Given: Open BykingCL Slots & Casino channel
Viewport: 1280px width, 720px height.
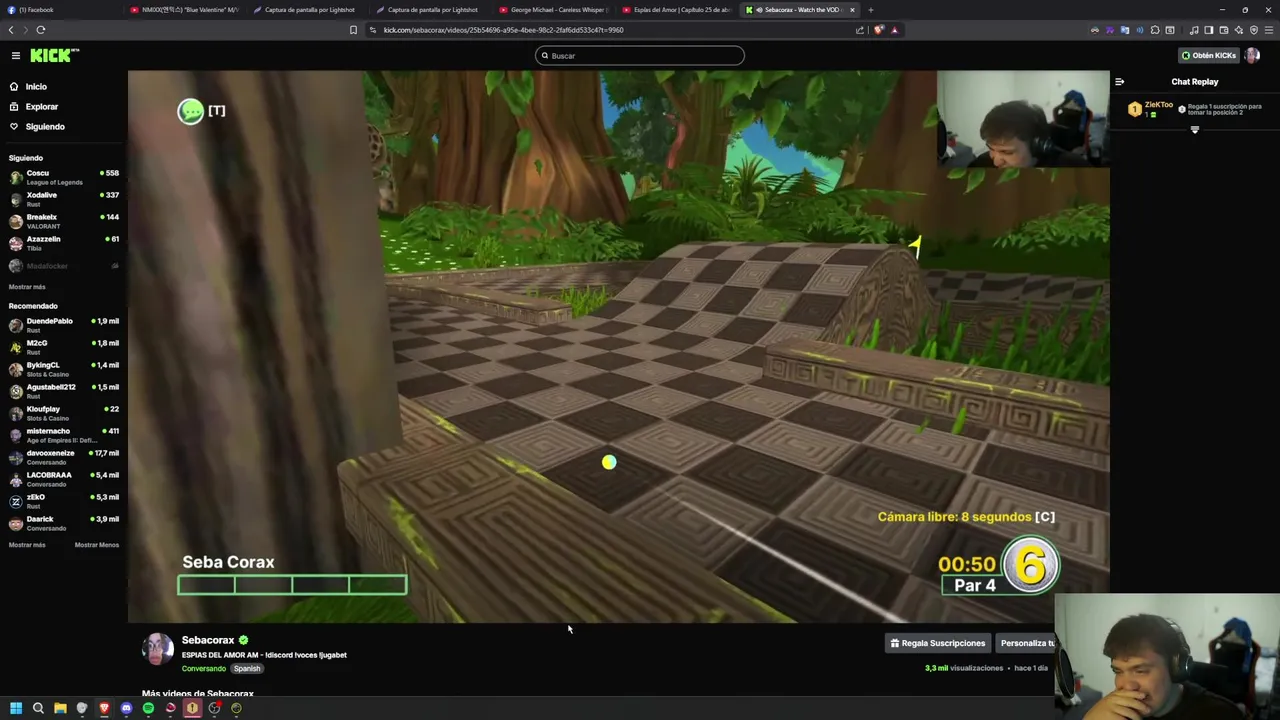Looking at the screenshot, I should pyautogui.click(x=62, y=369).
